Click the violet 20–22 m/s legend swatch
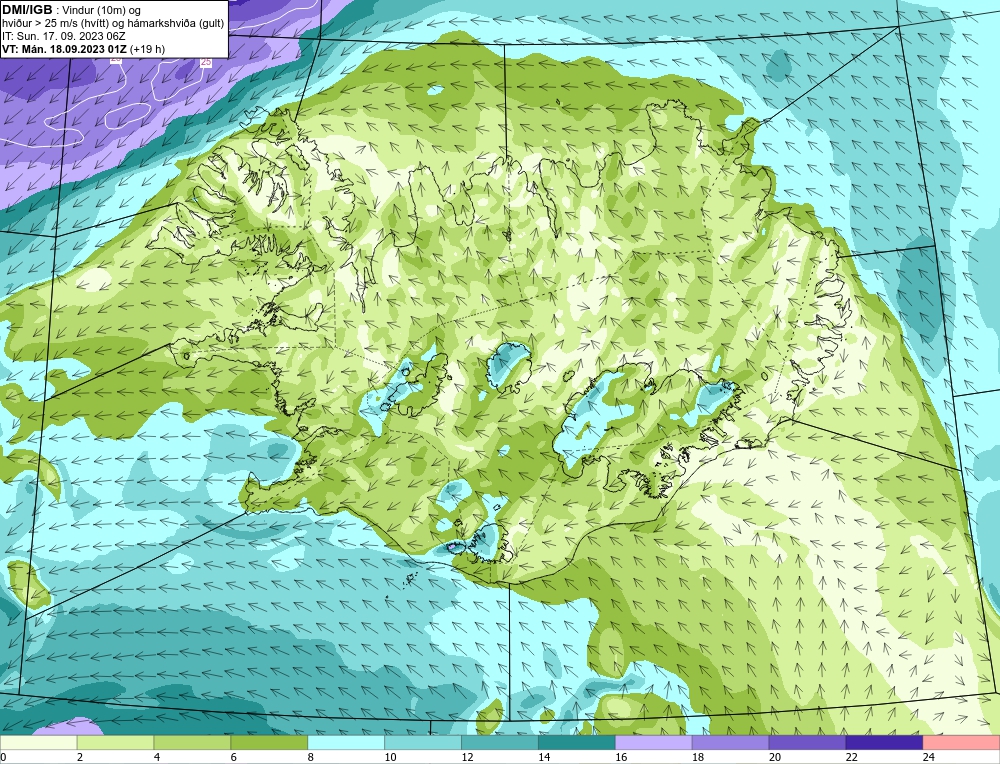The image size is (1000, 764). (807, 742)
